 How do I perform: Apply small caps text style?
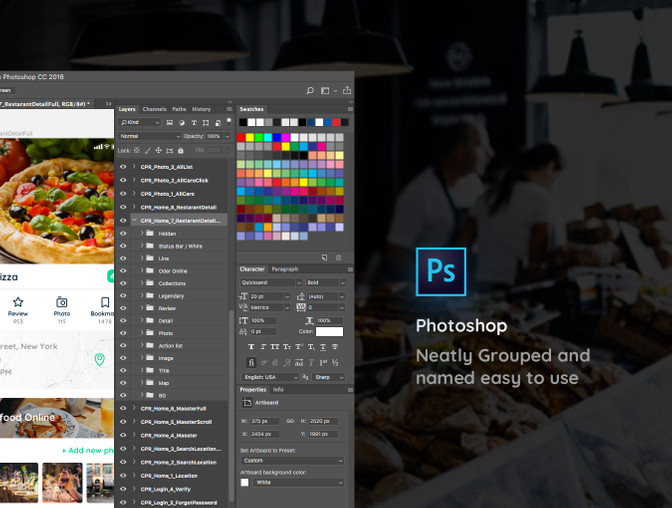tap(287, 347)
